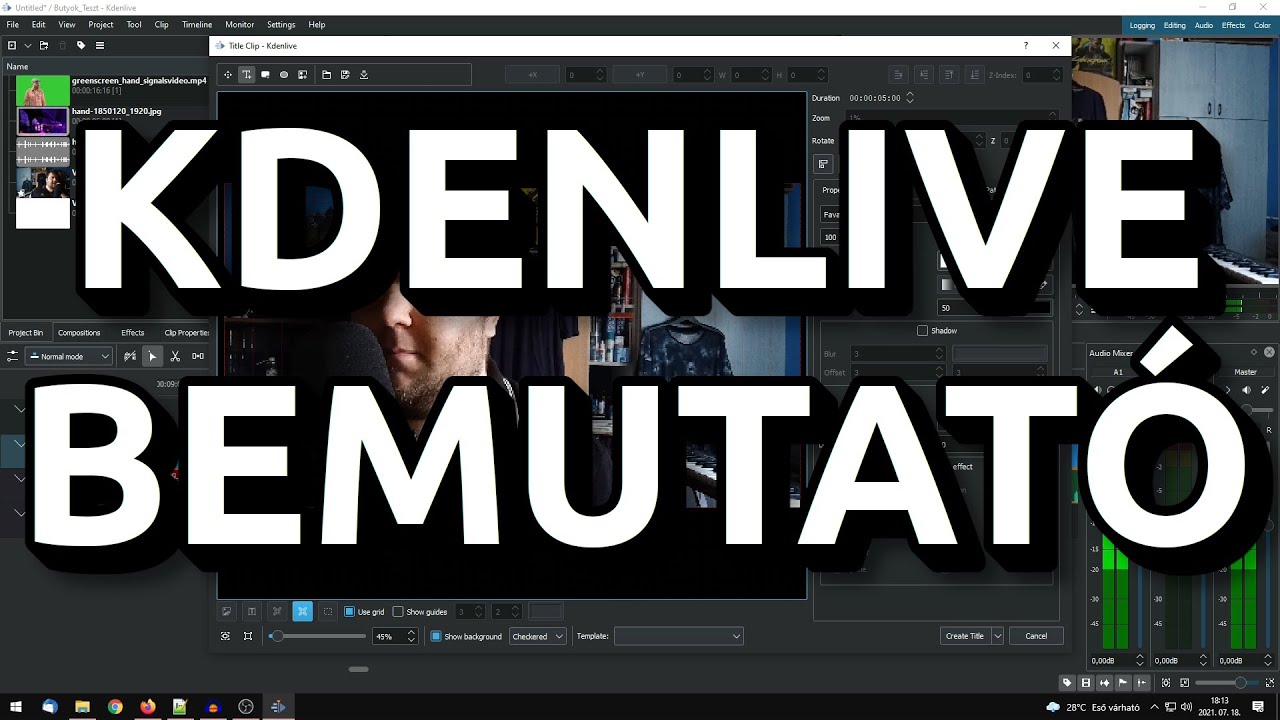The image size is (1280, 720).
Task: Open File Explorer from taskbar
Action: tap(82, 707)
